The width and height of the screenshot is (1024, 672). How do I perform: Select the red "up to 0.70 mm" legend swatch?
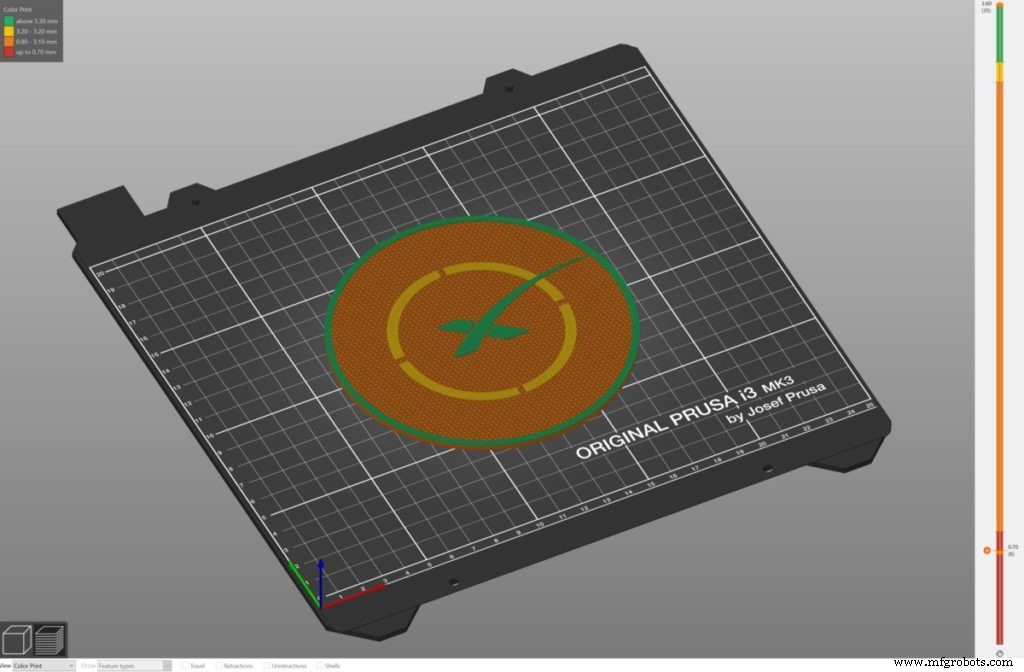[8, 52]
